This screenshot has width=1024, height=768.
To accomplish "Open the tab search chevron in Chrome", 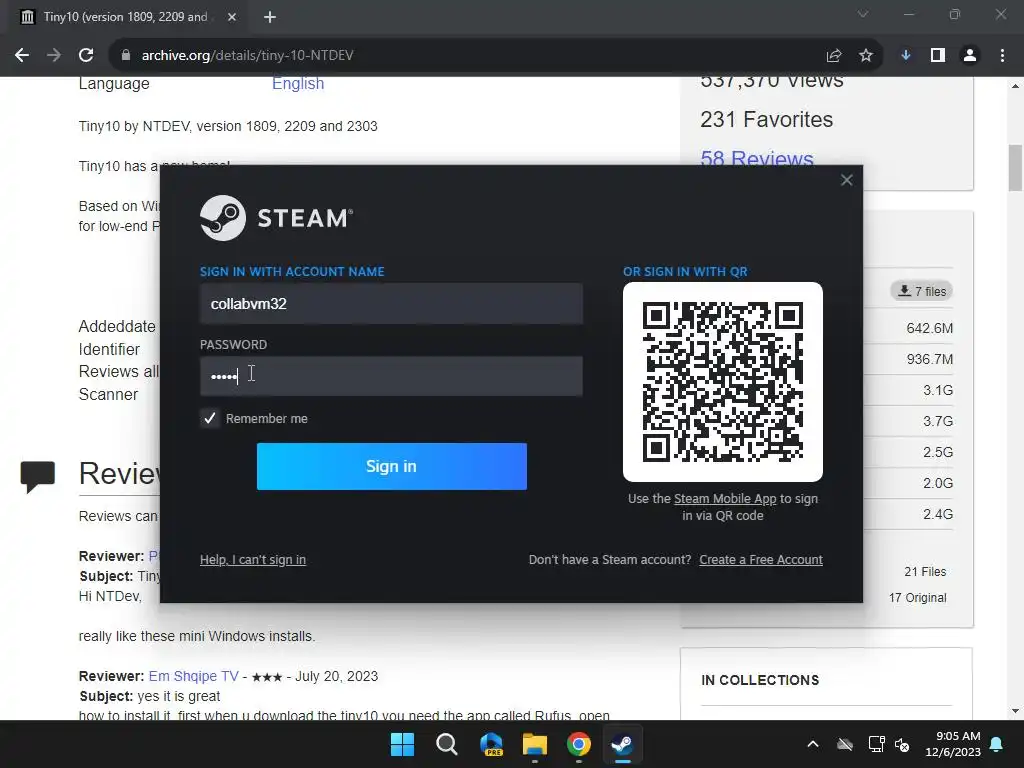I will 863,14.
